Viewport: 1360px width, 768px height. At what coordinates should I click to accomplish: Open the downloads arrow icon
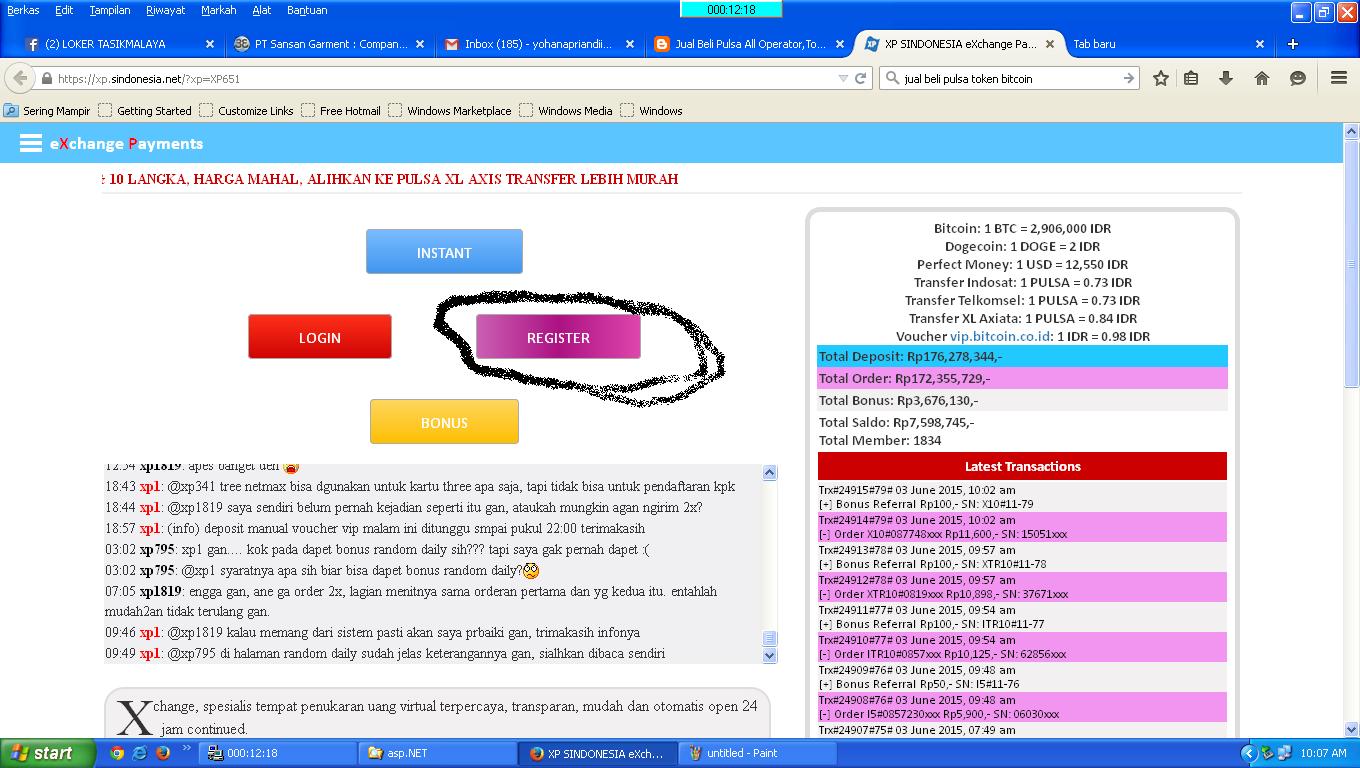tap(1225, 78)
